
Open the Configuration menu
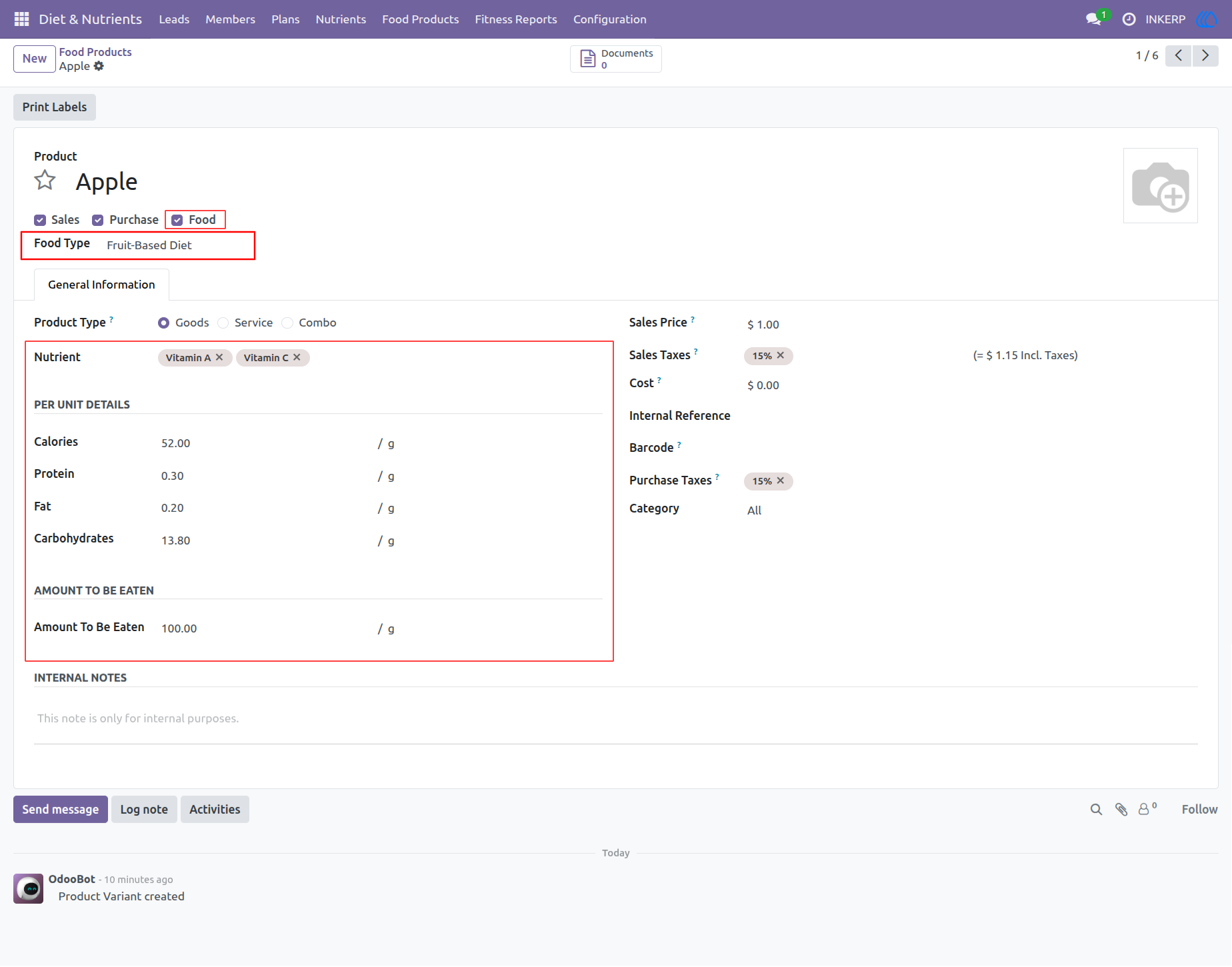[610, 19]
